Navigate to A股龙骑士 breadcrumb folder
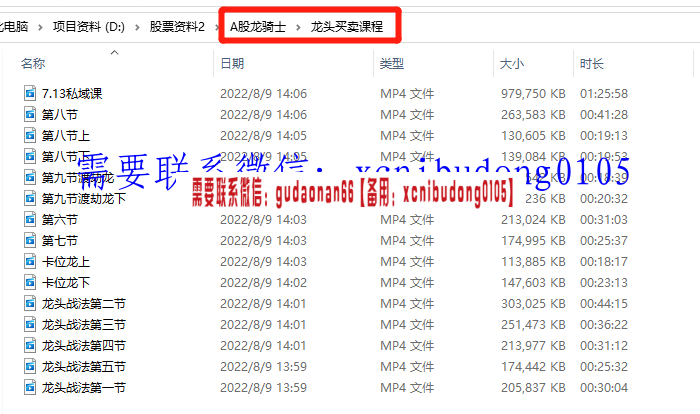The image size is (700, 414). coord(258,27)
